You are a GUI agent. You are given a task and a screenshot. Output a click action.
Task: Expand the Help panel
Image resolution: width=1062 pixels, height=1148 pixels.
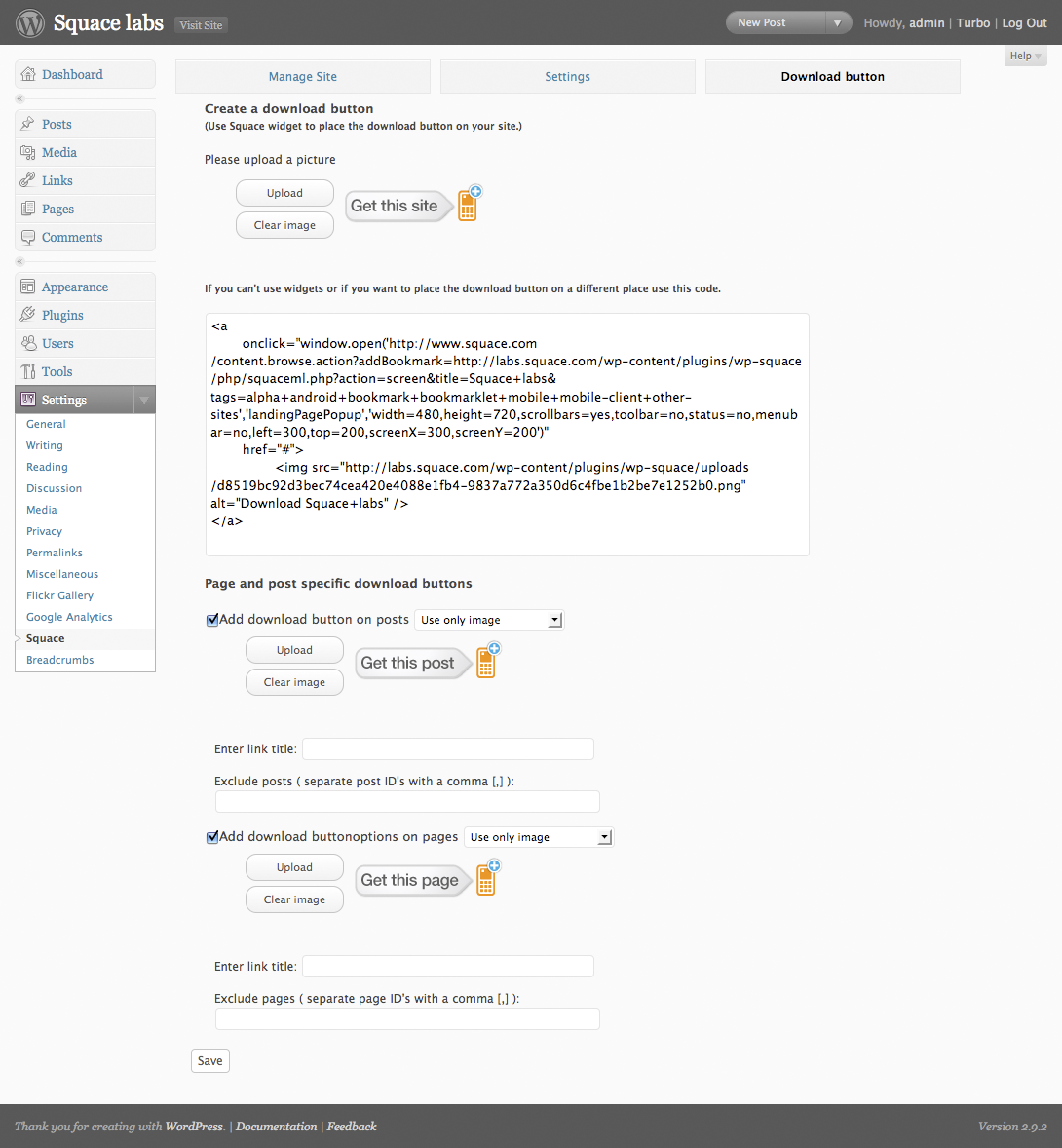click(1025, 56)
